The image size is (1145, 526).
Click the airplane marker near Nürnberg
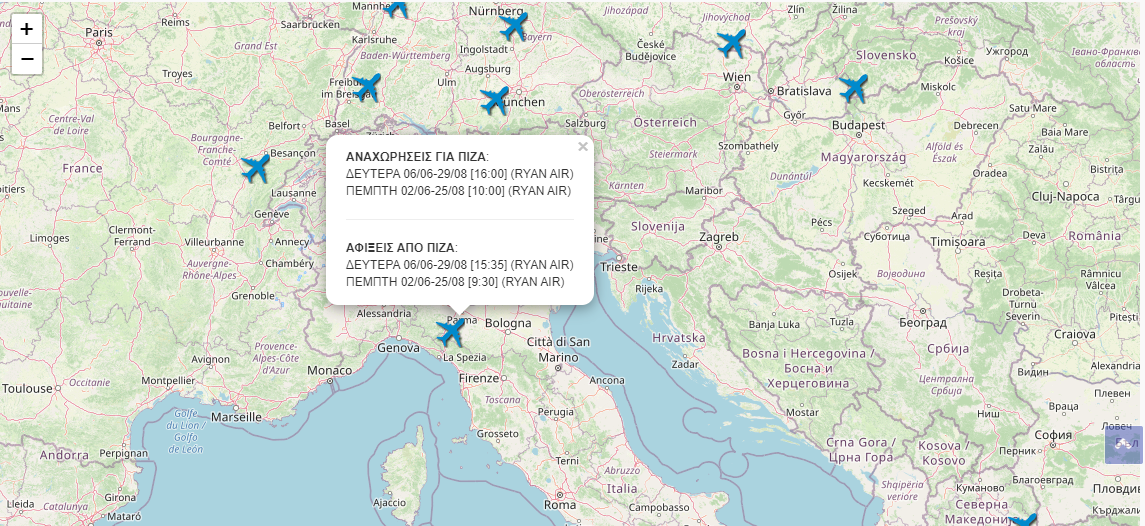click(513, 25)
